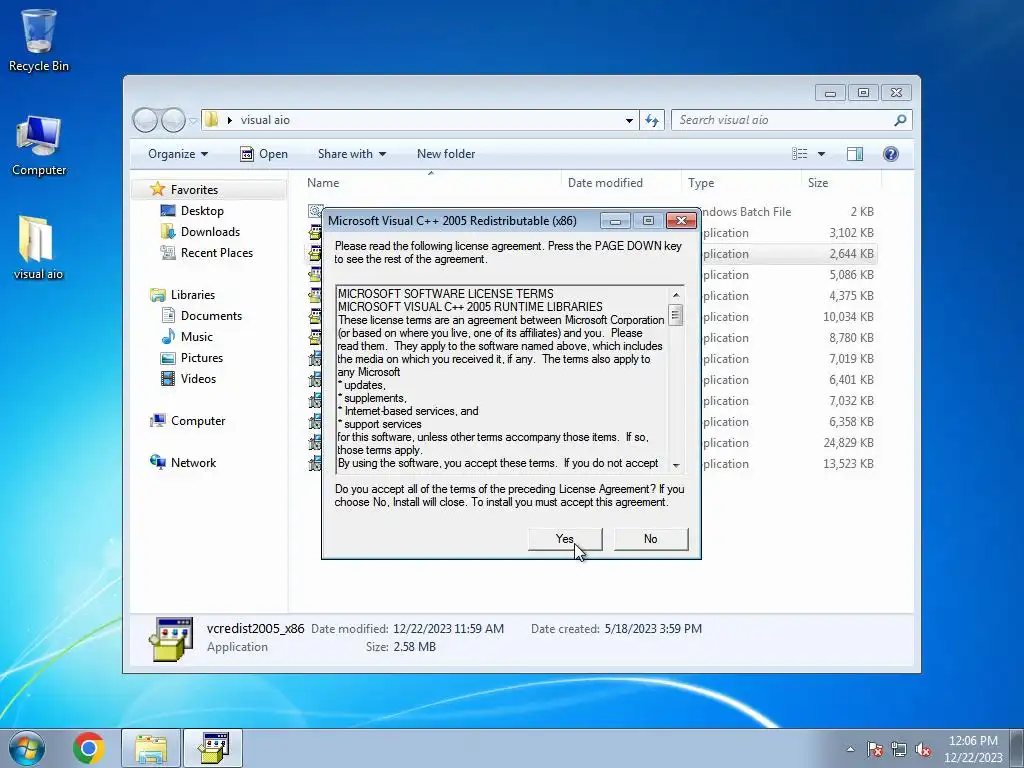Open the Windows Start menu orb
This screenshot has height=768, width=1024.
click(x=27, y=748)
